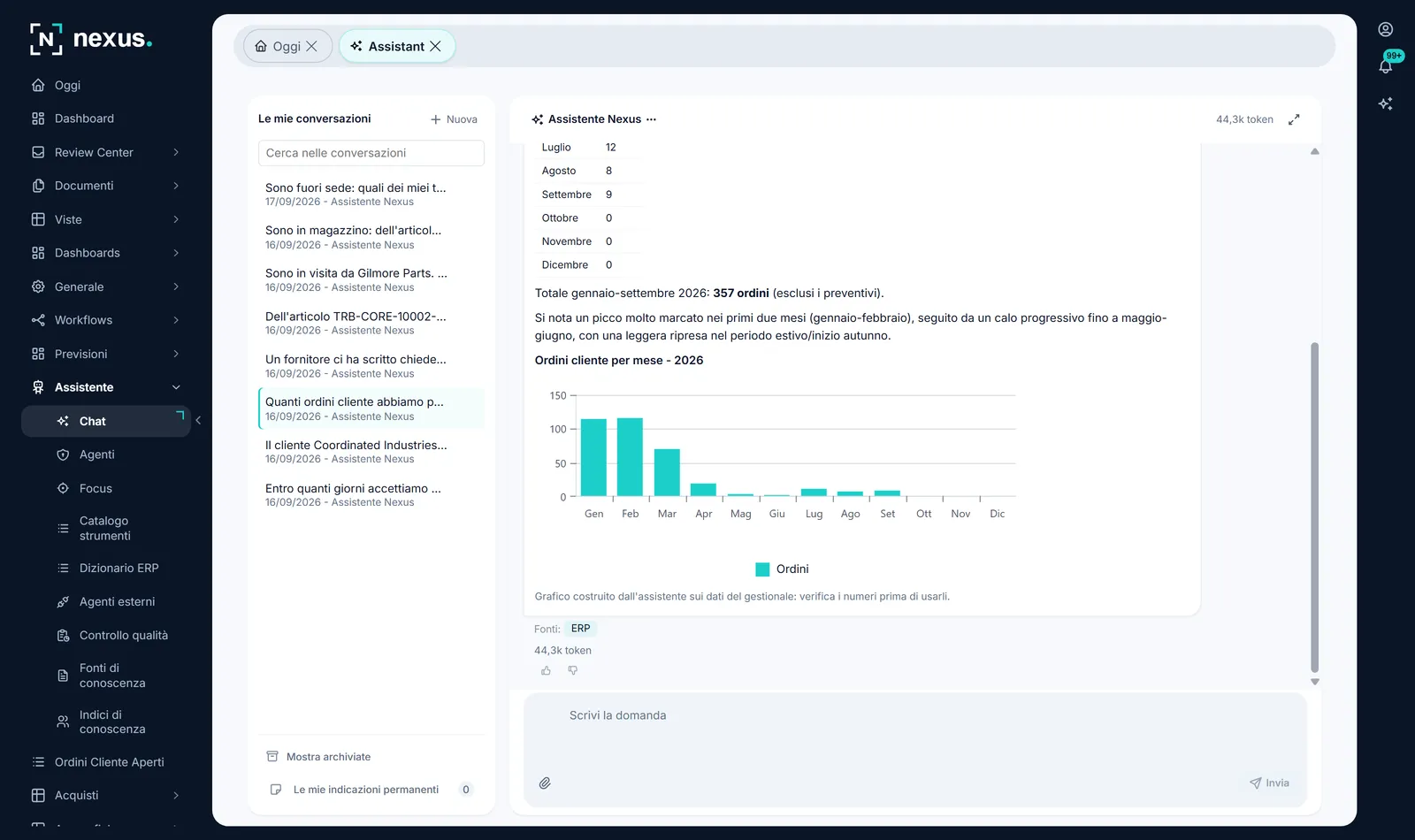
Task: Expand the chat panel to fullscreen
Action: [1294, 119]
